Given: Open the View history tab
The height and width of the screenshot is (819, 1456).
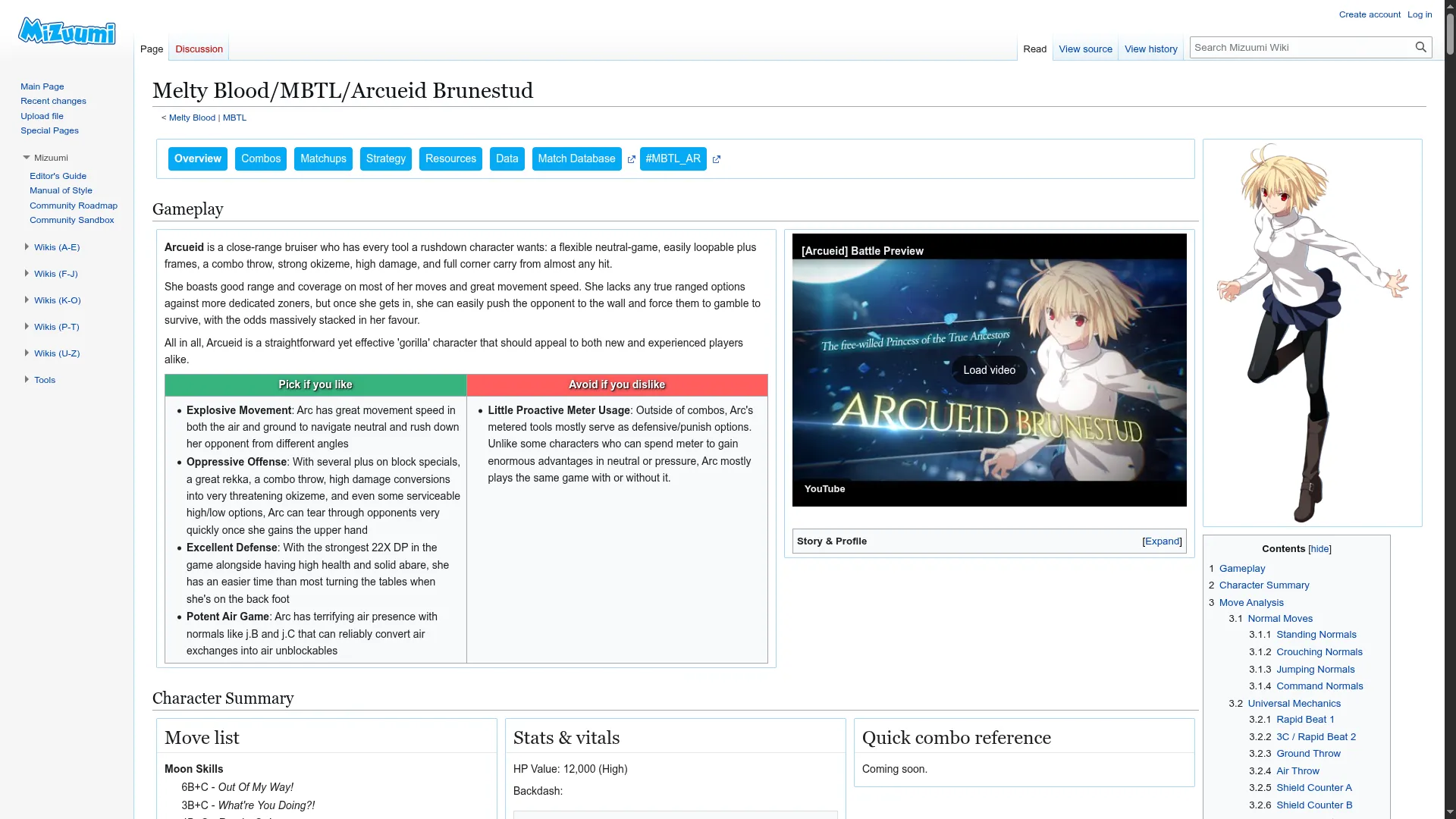Looking at the screenshot, I should [x=1150, y=49].
